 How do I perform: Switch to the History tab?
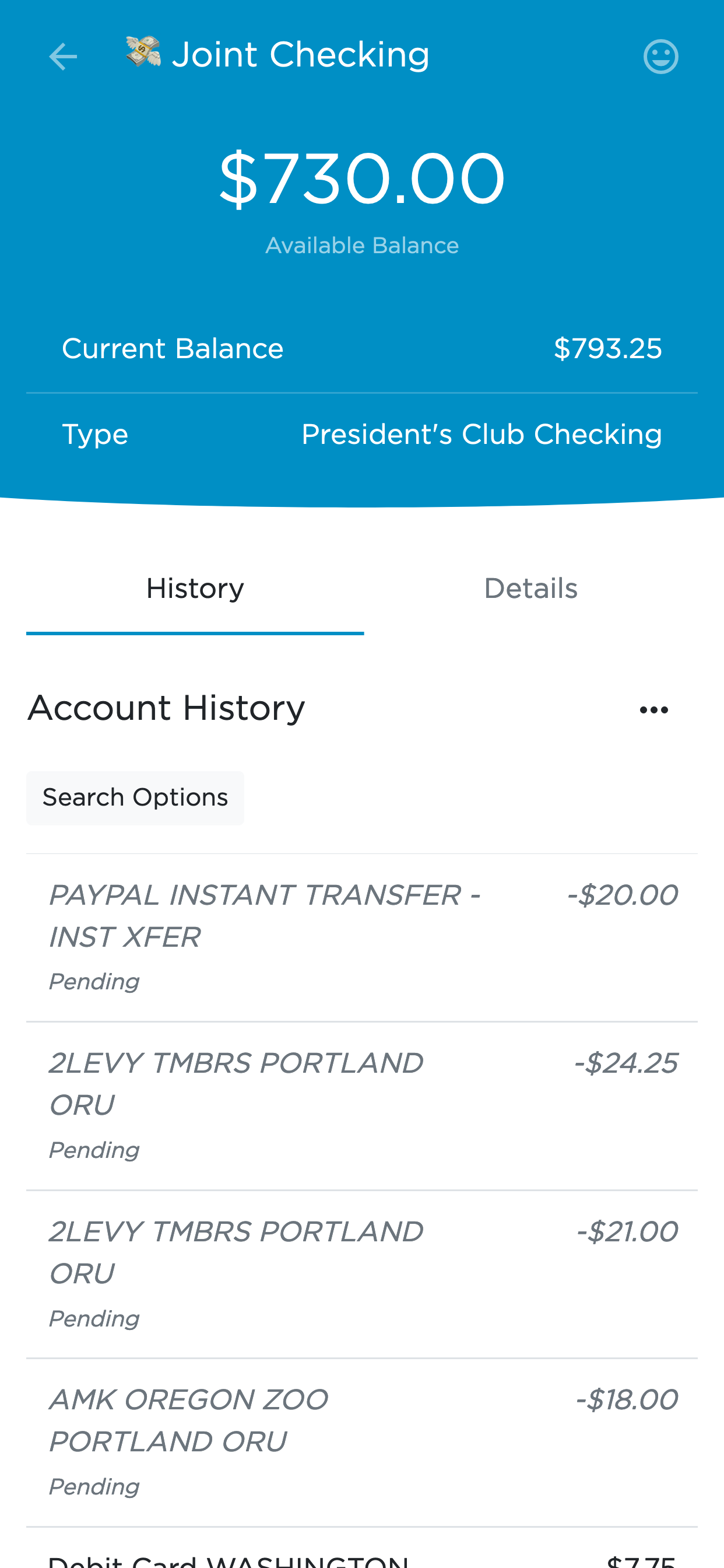[195, 589]
